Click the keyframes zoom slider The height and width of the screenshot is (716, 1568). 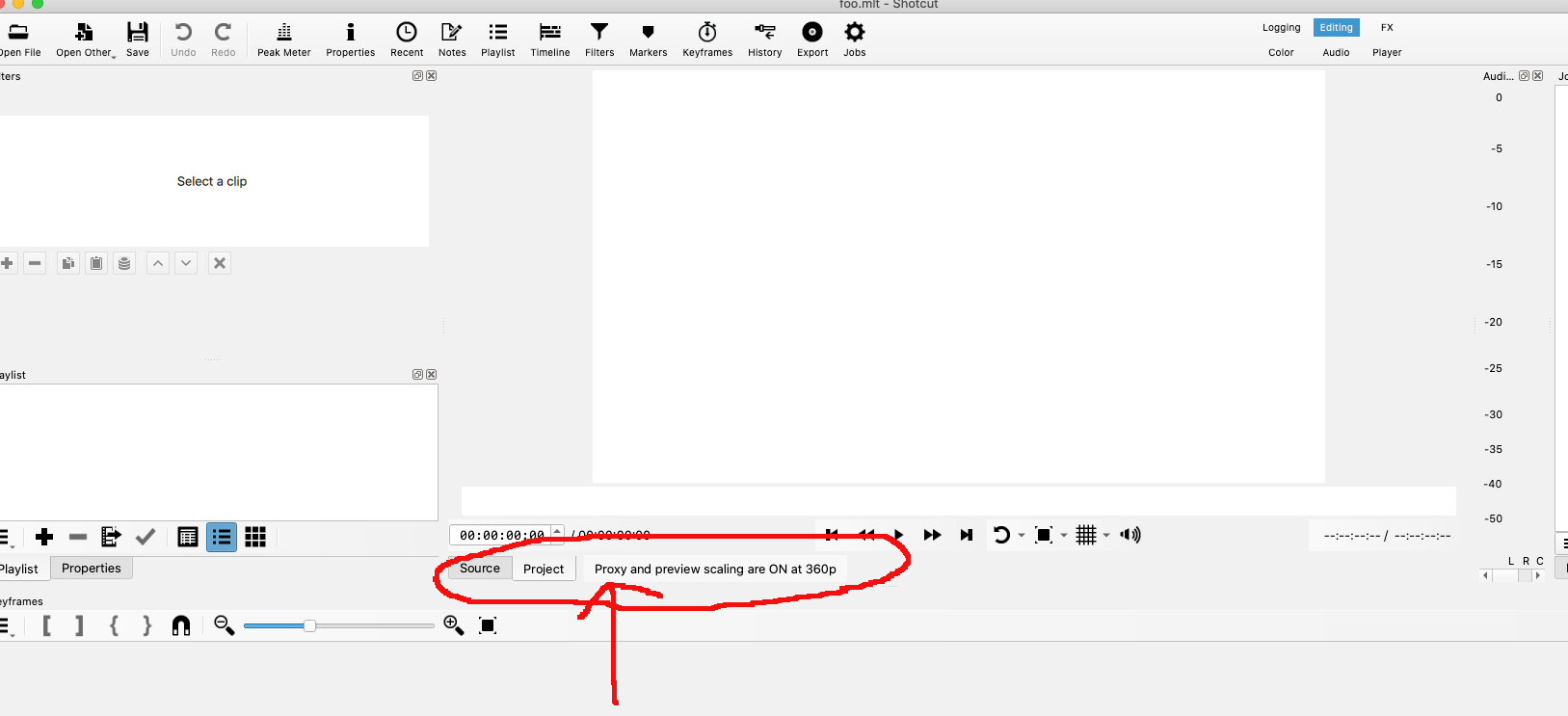pos(309,626)
